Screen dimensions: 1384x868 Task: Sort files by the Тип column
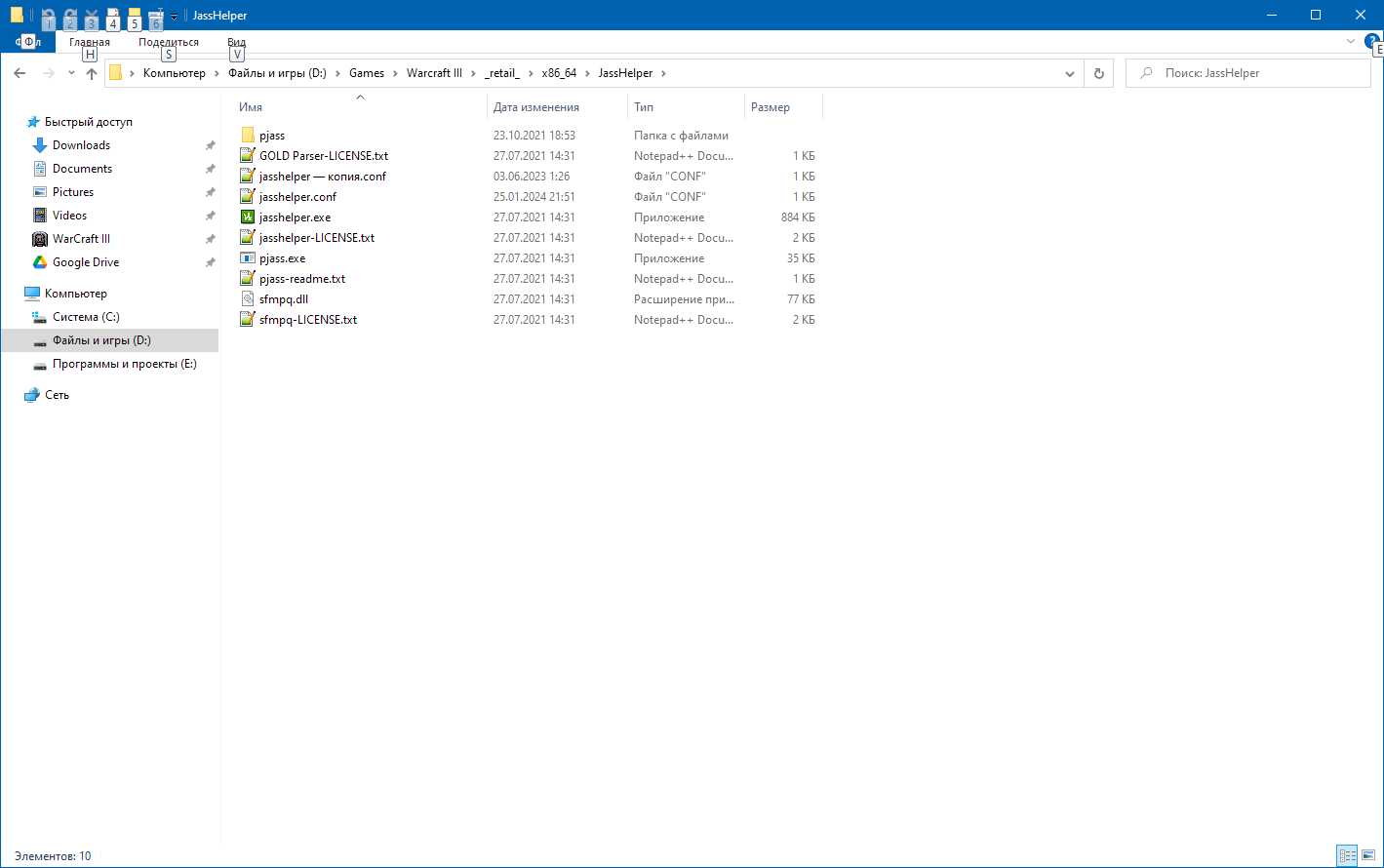coord(644,107)
